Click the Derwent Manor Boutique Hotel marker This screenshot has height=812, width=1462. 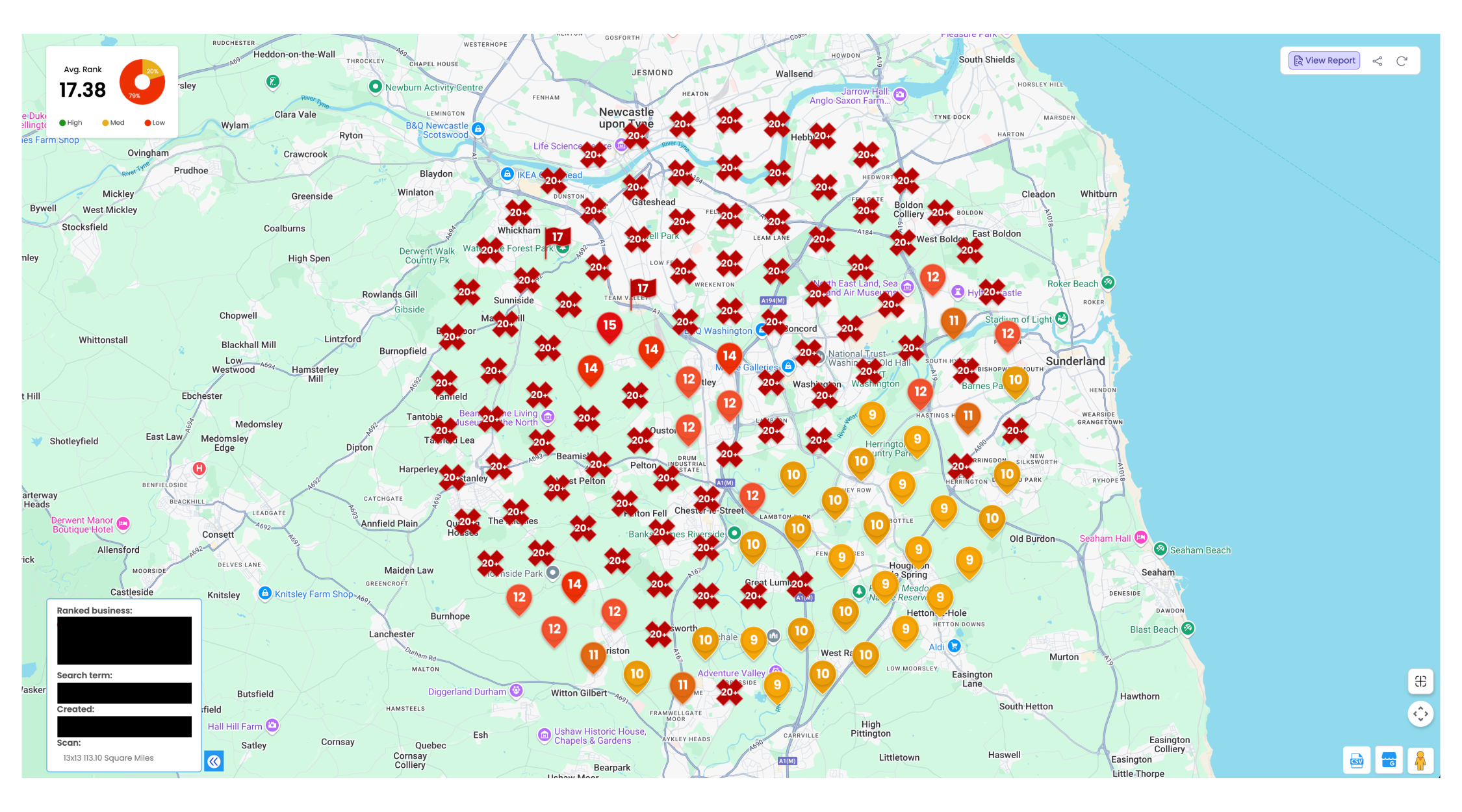point(123,524)
